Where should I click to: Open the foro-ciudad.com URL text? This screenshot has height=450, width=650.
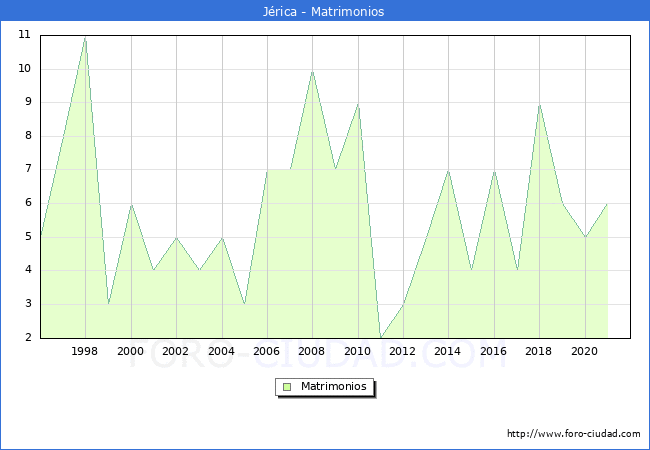click(x=574, y=434)
